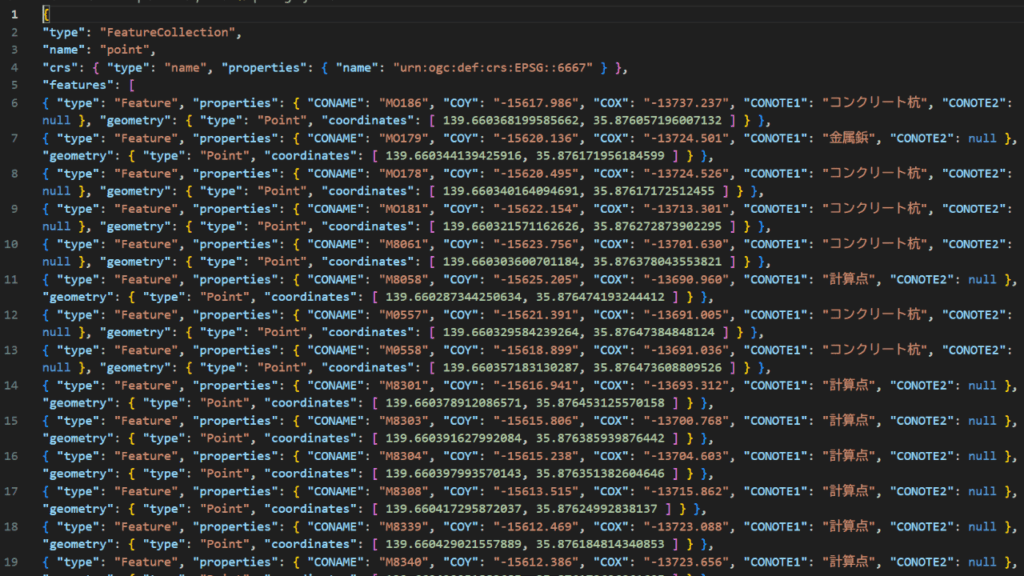The image size is (1024, 576).
Task: Click longitude "139.660340164094691"
Action: click(511, 191)
